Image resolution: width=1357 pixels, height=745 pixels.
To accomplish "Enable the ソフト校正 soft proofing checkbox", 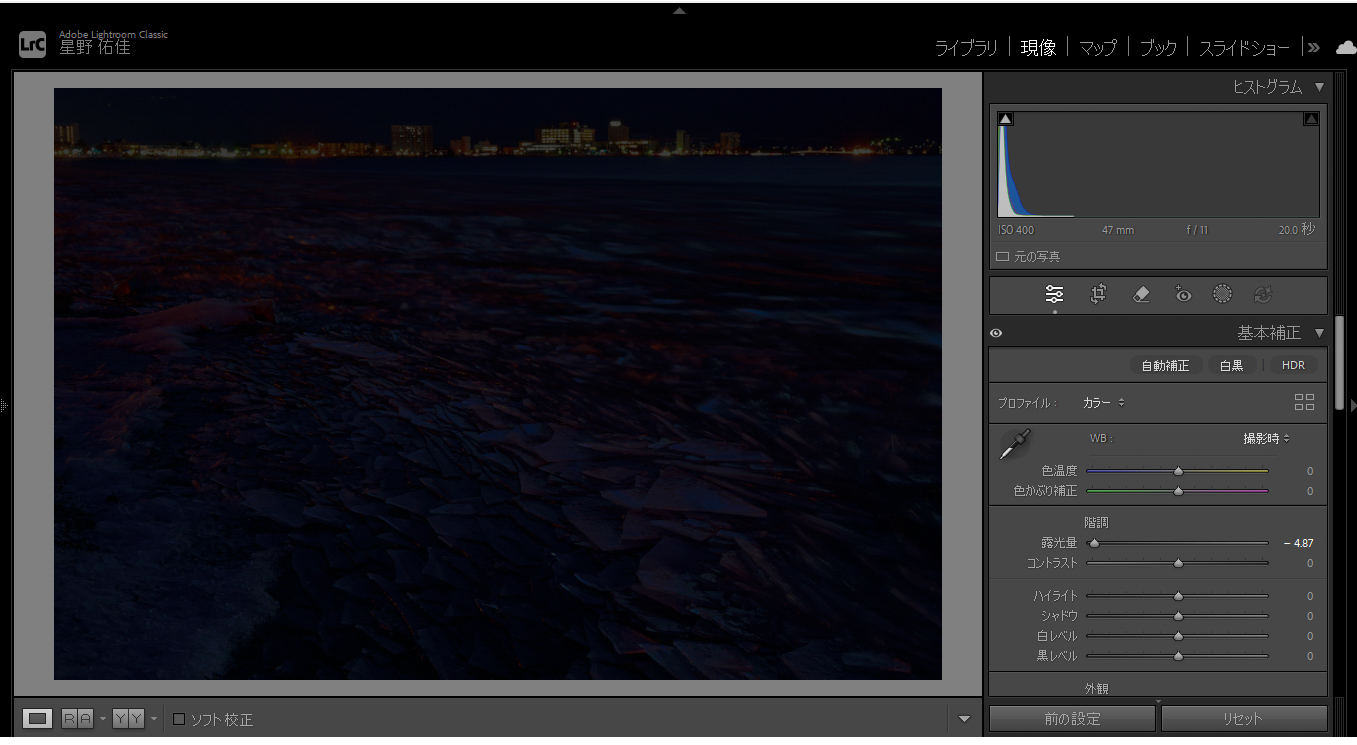I will click(x=179, y=719).
